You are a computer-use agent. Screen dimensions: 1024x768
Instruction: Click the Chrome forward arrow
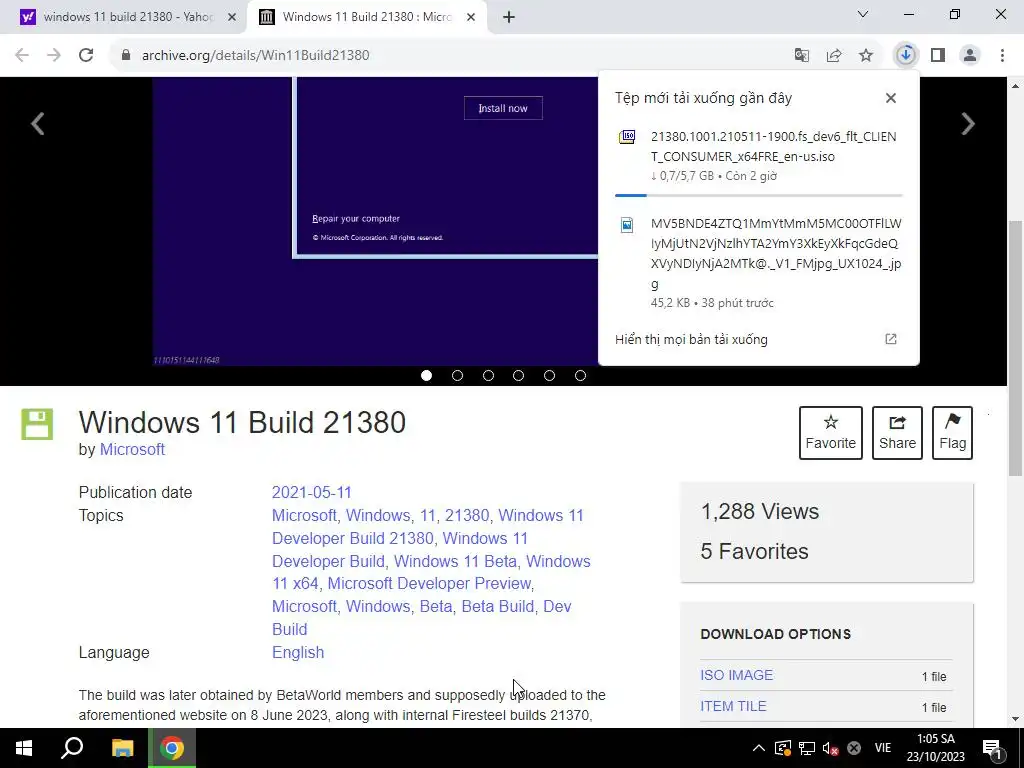[x=54, y=55]
